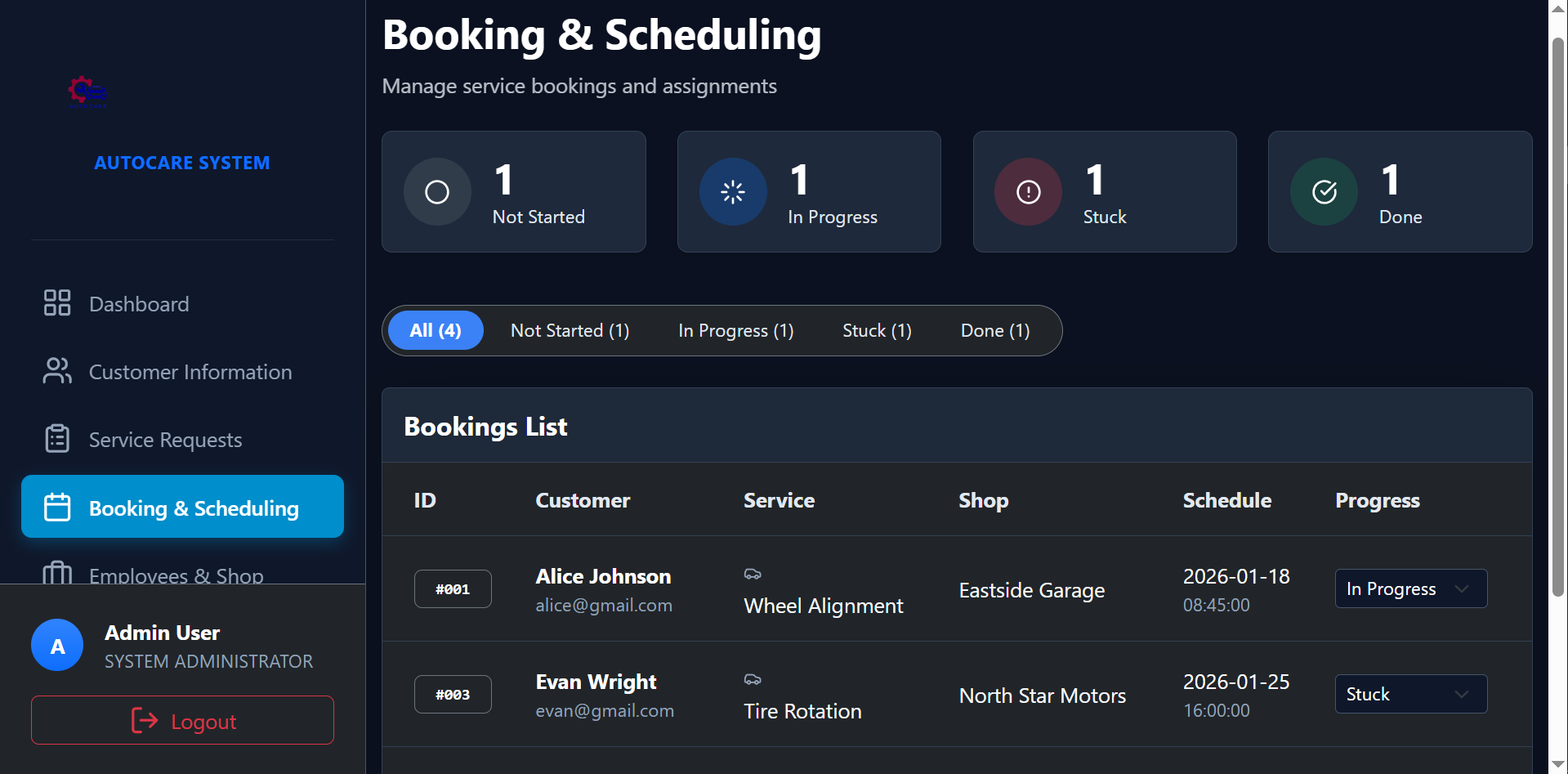The width and height of the screenshot is (1568, 774).
Task: Click the ID column header
Action: point(425,500)
